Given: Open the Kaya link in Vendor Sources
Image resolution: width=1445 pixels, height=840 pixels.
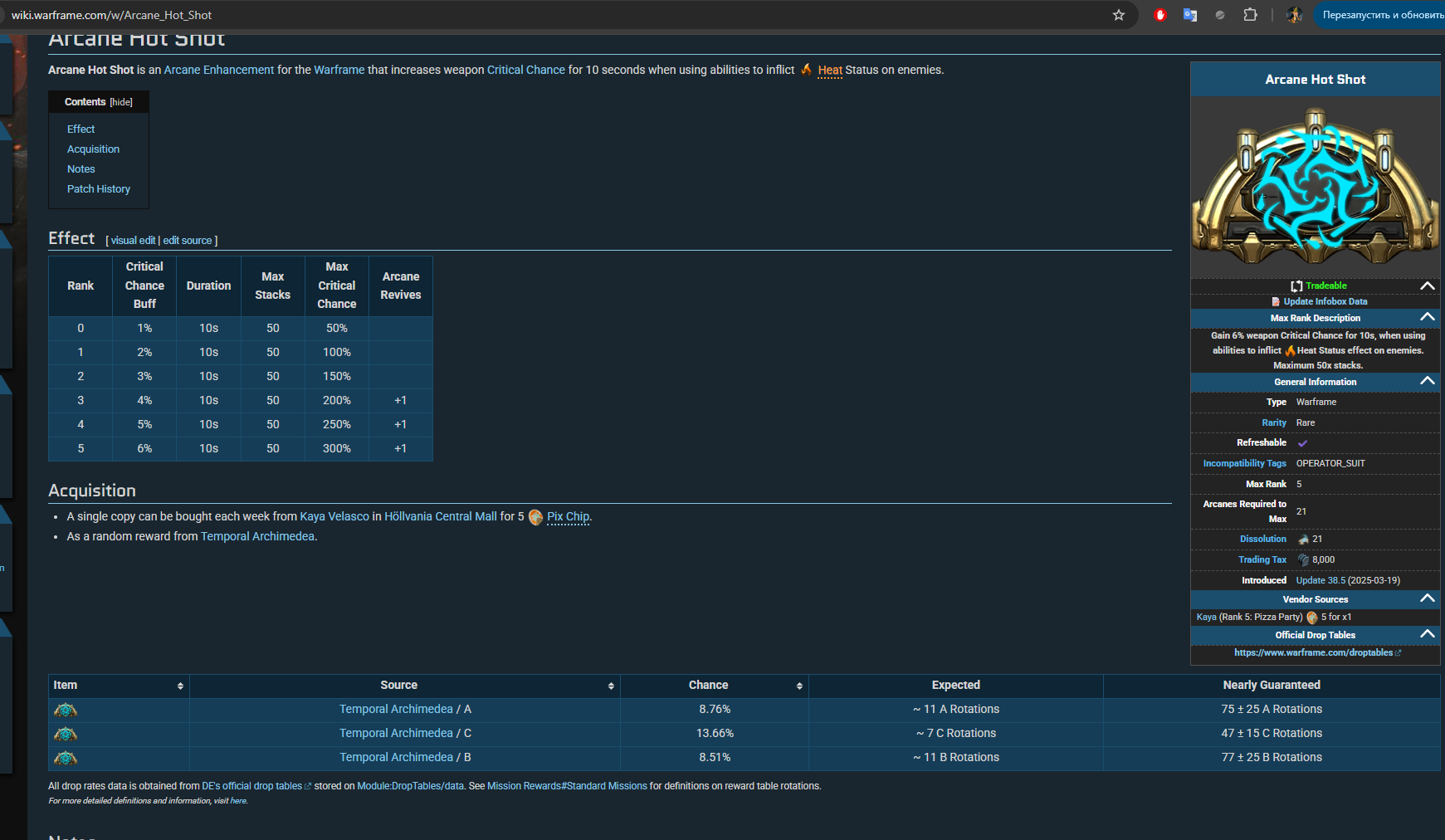Looking at the screenshot, I should coord(1207,617).
